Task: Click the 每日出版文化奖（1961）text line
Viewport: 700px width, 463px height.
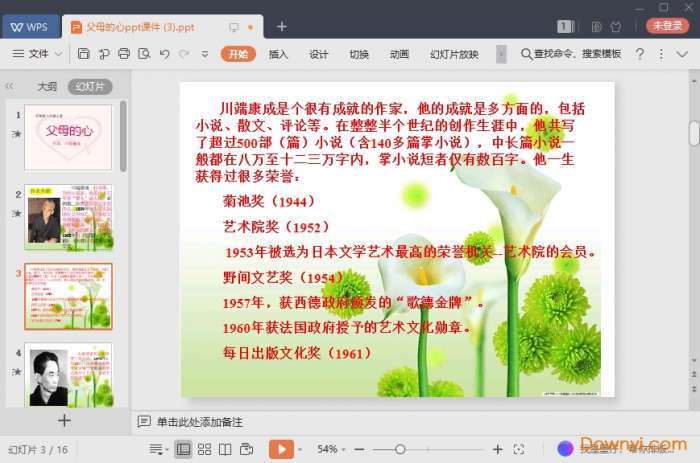Action: 298,353
